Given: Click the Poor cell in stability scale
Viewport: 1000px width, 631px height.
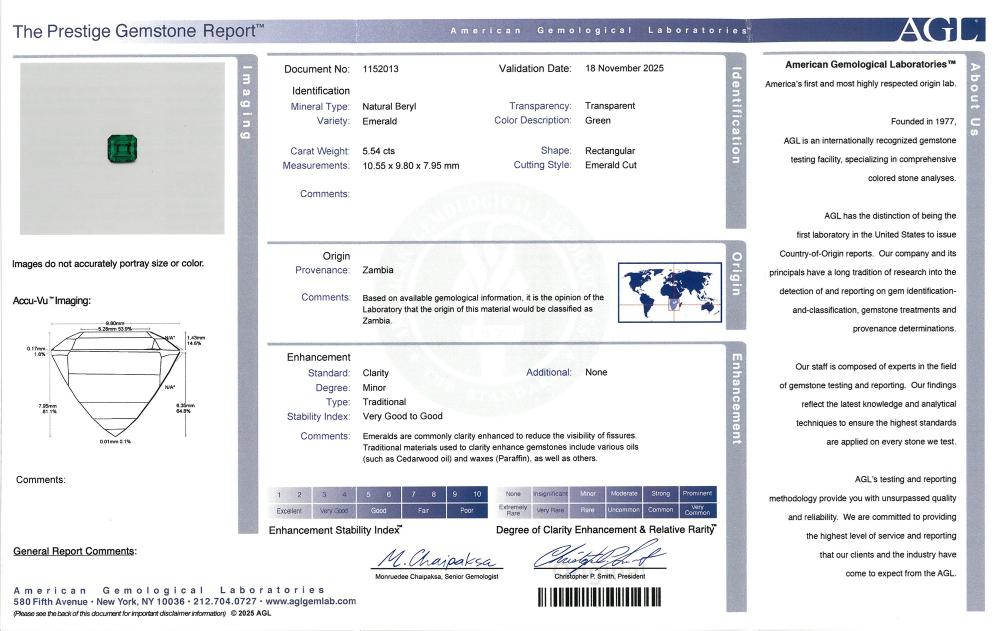Looking at the screenshot, I should coord(467,511).
